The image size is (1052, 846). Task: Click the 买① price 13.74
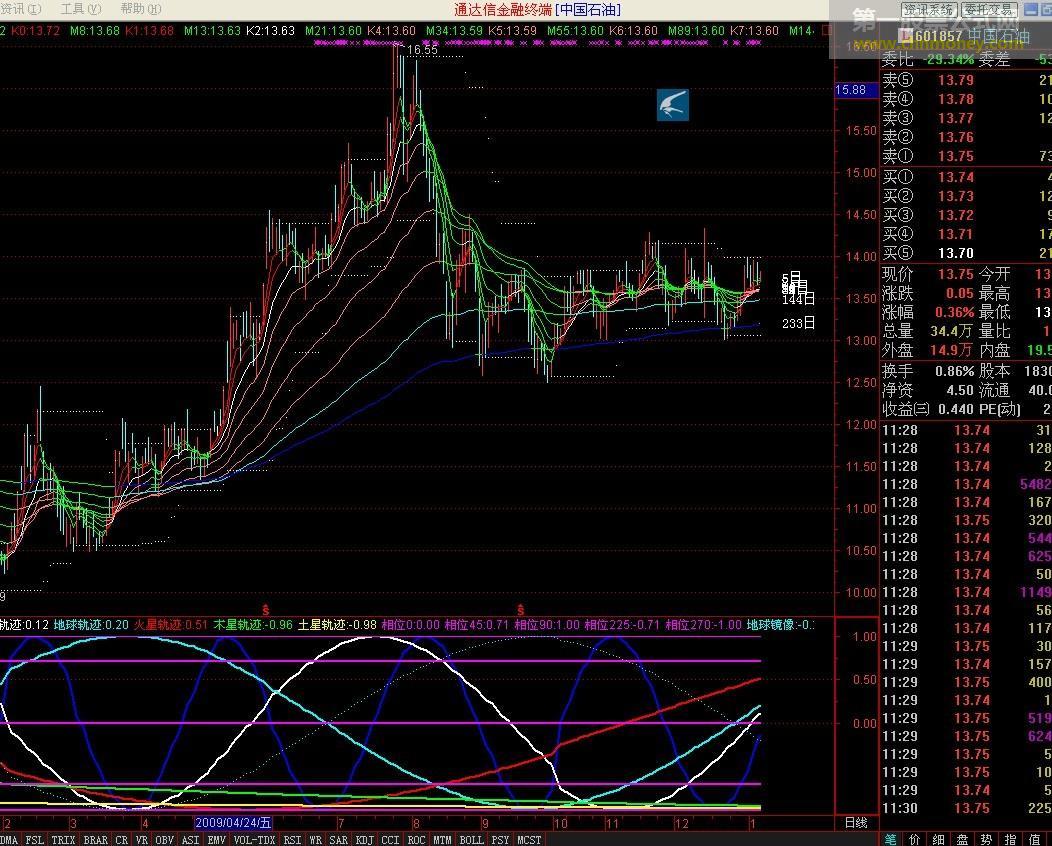[955, 177]
